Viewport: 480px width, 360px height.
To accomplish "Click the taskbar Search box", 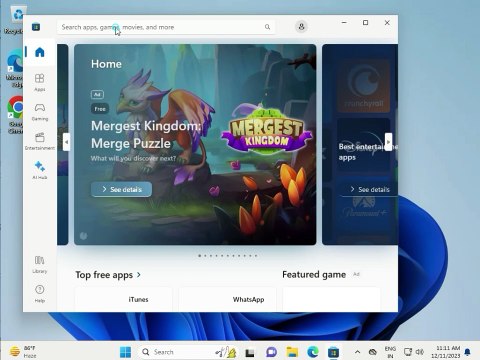I will pos(188,352).
